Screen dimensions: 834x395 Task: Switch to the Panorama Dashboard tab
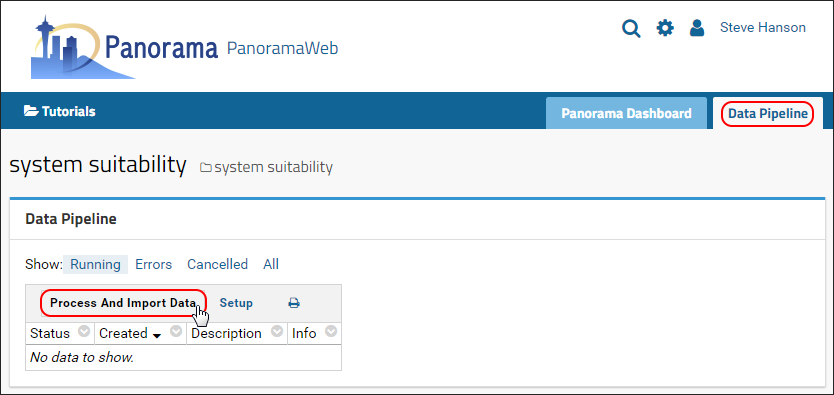pyautogui.click(x=626, y=113)
